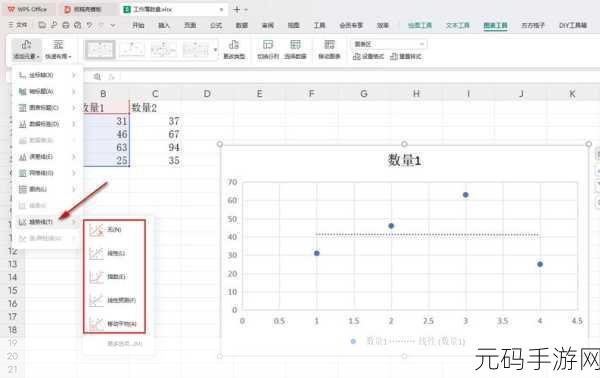Screen dimensions: 600x378
Task: Click Reset Style (重置样式) button
Action: 406,57
